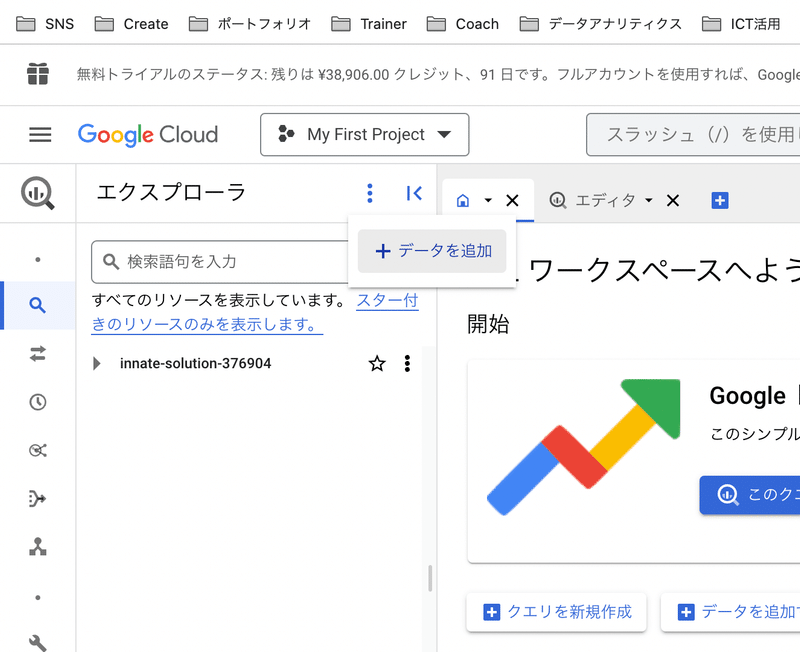
Task: Star the innate-solution-376904 project
Action: pyautogui.click(x=377, y=364)
